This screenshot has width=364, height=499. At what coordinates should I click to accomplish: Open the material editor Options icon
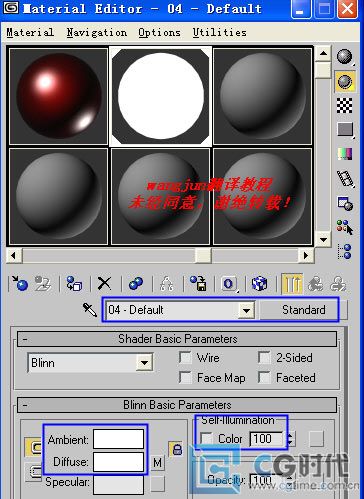pyautogui.click(x=344, y=204)
